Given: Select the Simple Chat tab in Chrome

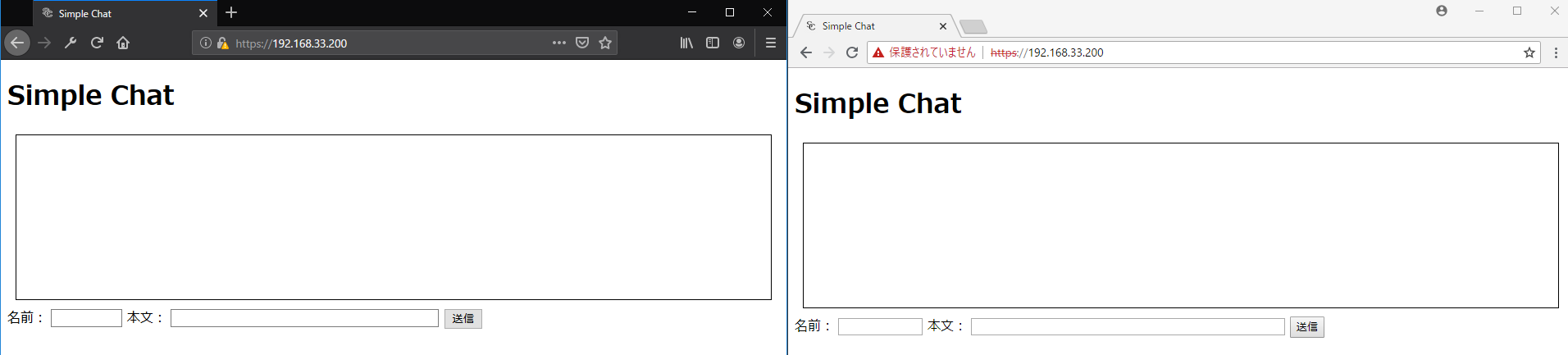Looking at the screenshot, I should coord(869,26).
